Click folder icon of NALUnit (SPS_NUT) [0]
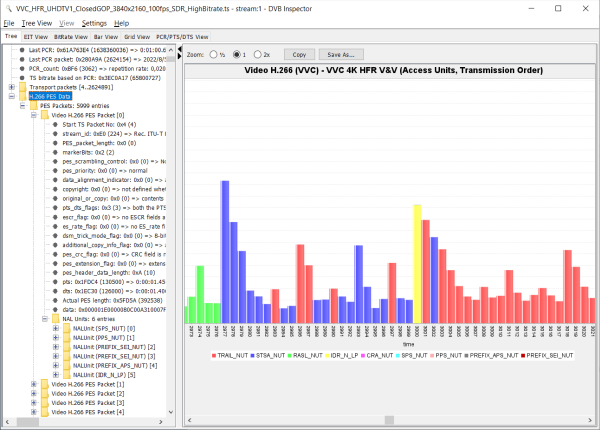600x430 pixels. click(66, 328)
